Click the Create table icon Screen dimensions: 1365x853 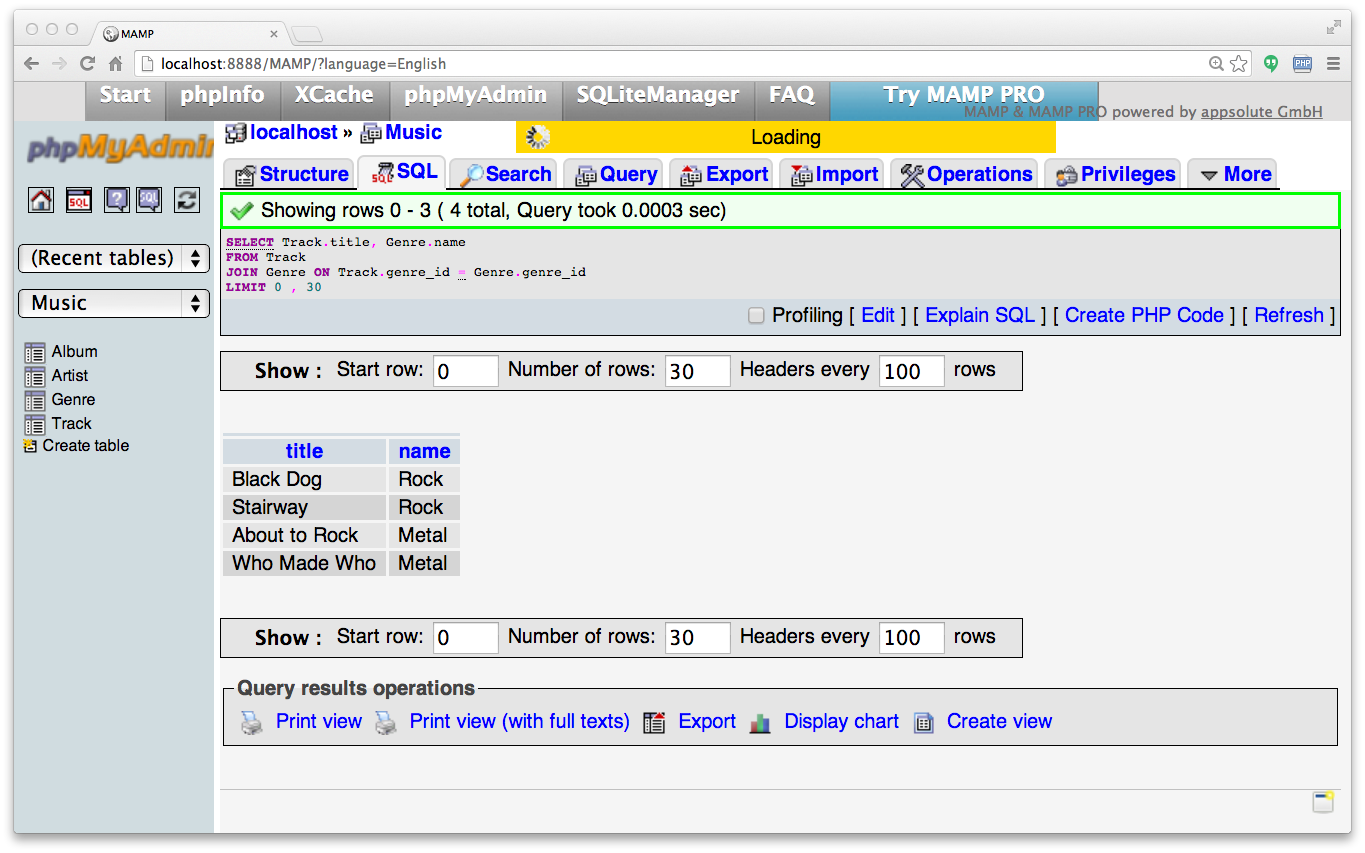30,446
